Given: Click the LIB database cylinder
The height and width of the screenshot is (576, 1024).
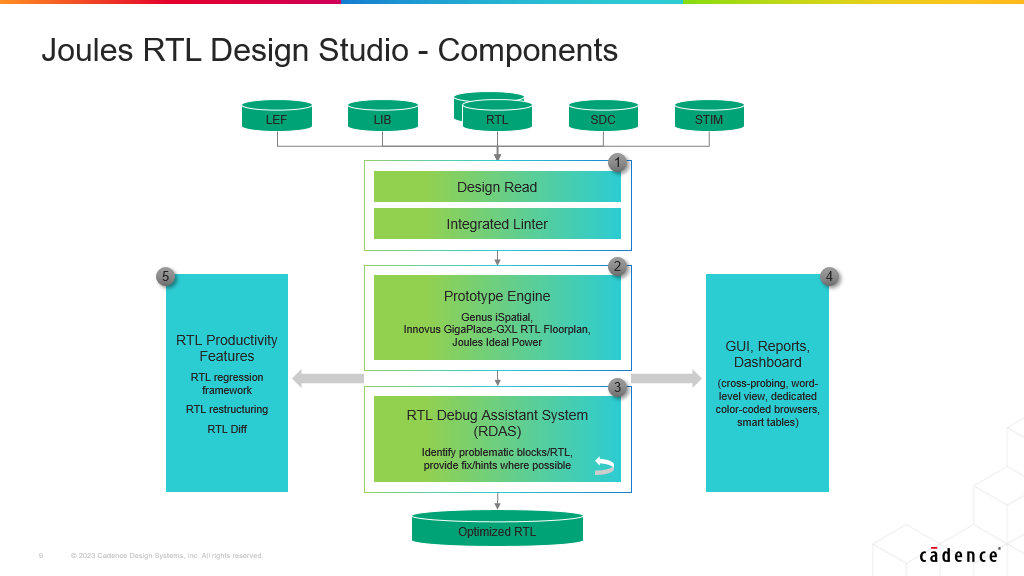Looking at the screenshot, I should (382, 116).
